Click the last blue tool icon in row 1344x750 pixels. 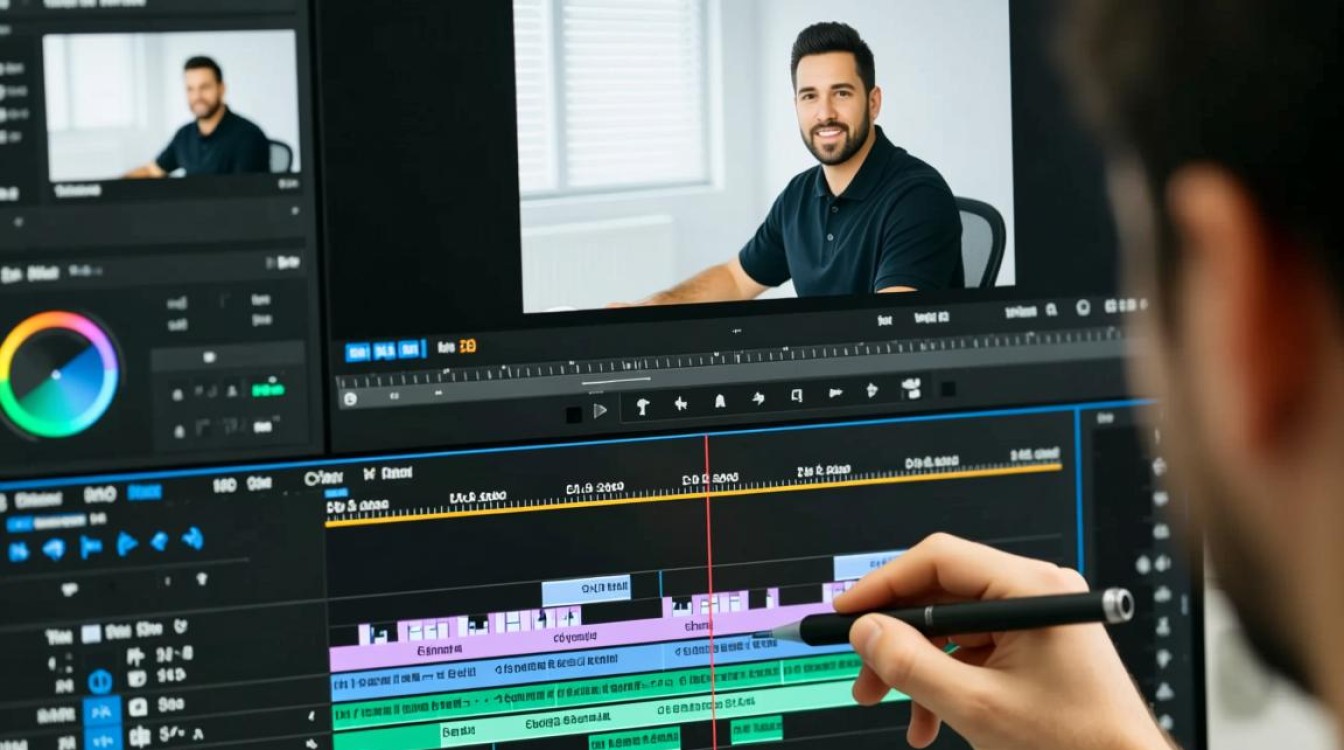tap(192, 539)
